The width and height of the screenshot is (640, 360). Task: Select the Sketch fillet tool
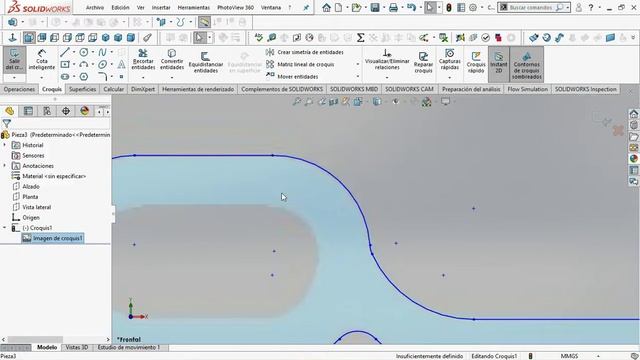coord(102,76)
